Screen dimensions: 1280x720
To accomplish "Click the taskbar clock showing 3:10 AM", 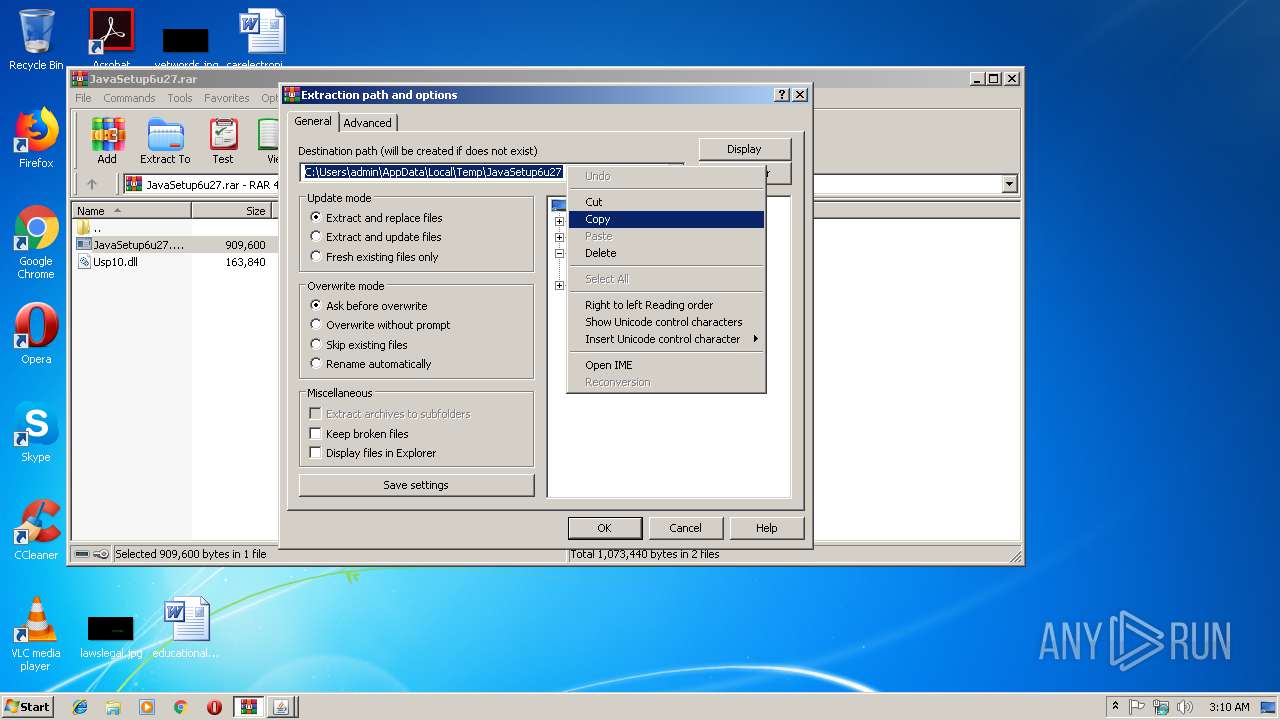I will (1229, 707).
